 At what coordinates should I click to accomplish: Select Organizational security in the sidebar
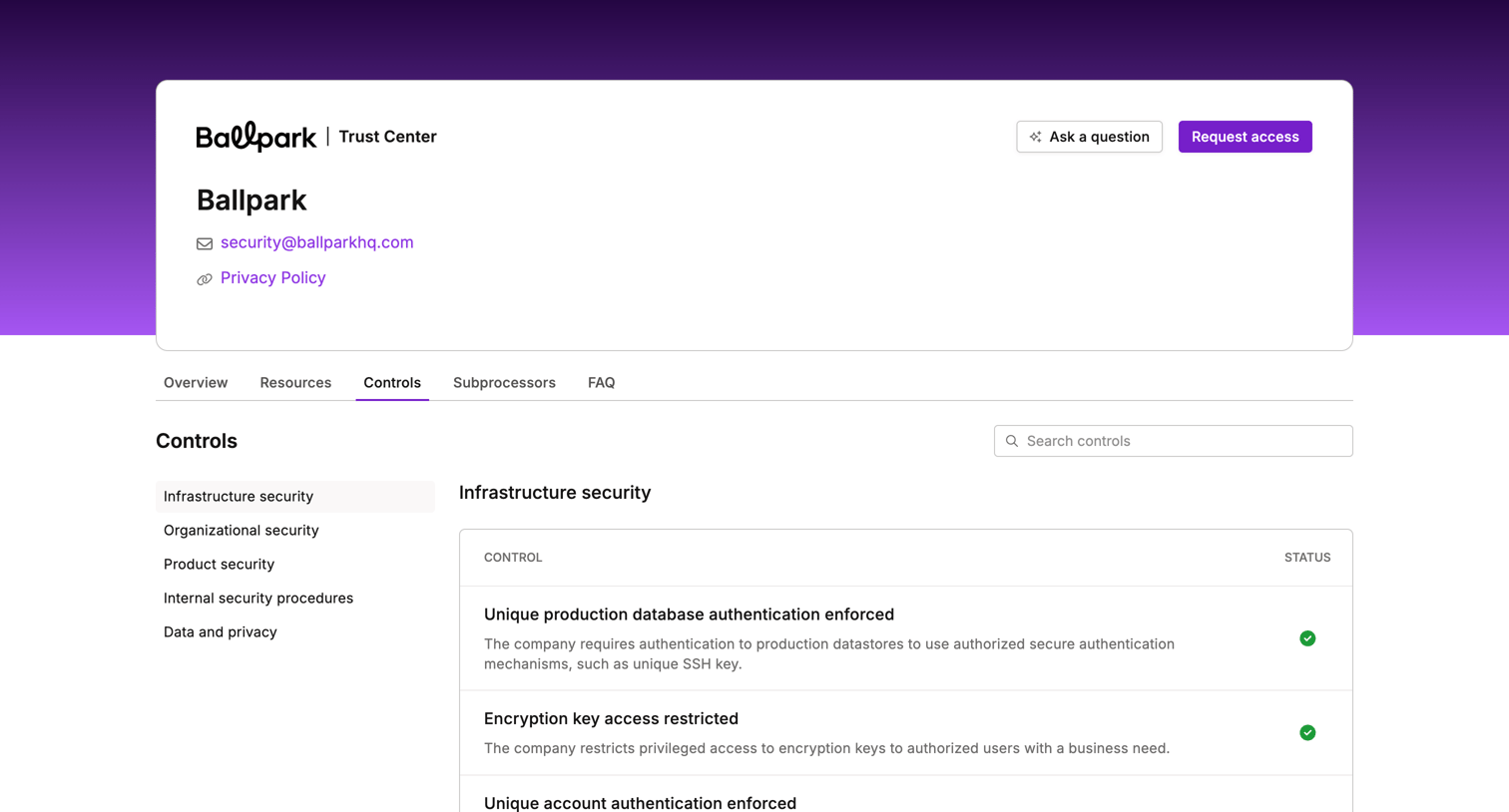pos(295,531)
